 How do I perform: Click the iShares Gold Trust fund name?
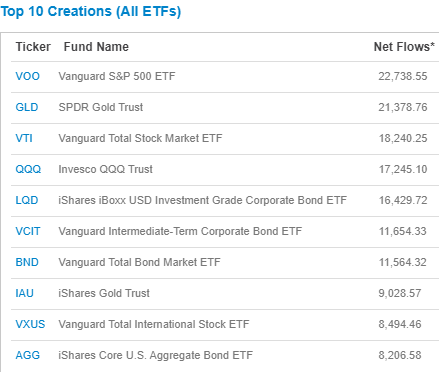[x=104, y=293]
